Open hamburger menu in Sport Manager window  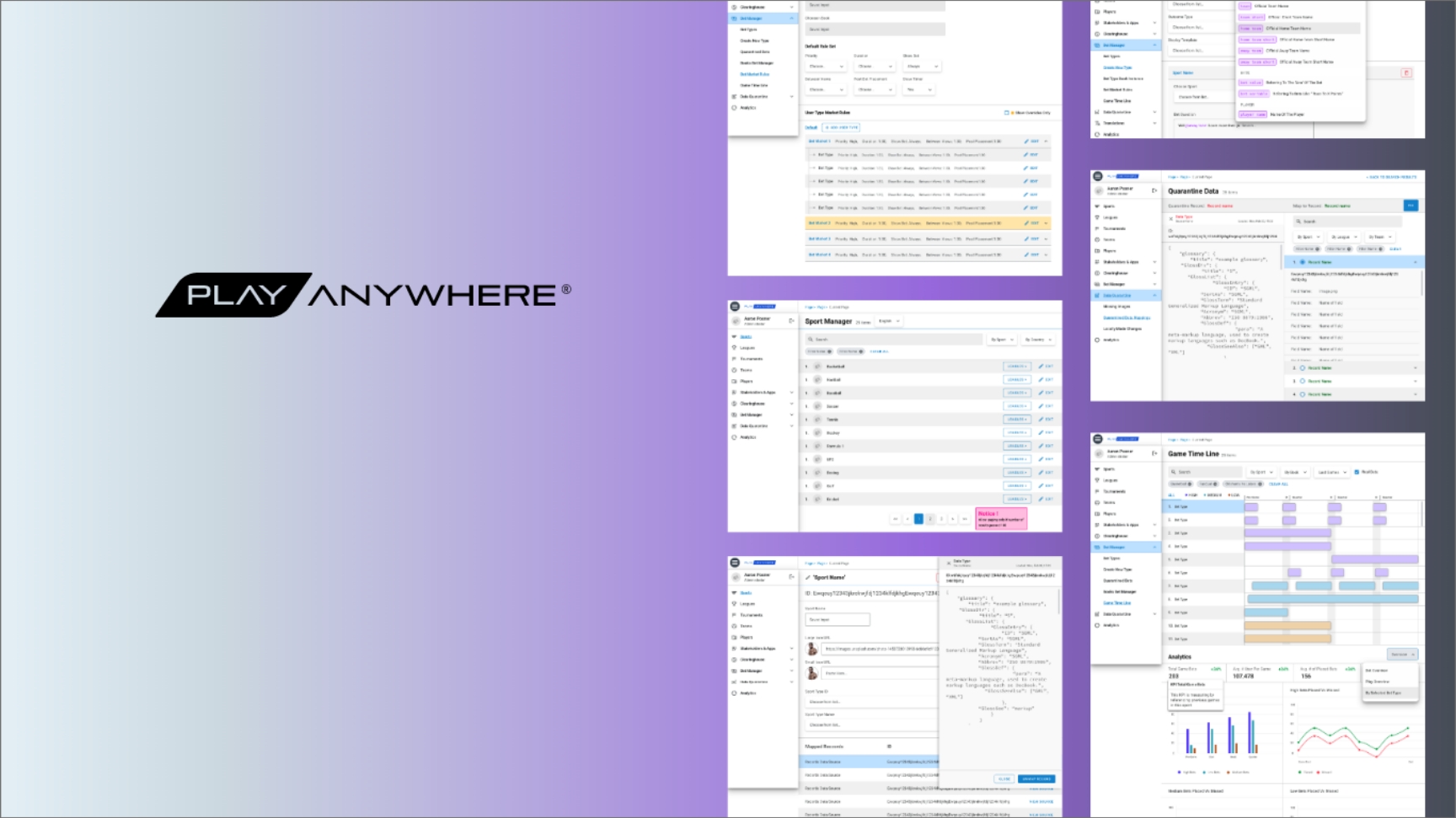pos(735,307)
